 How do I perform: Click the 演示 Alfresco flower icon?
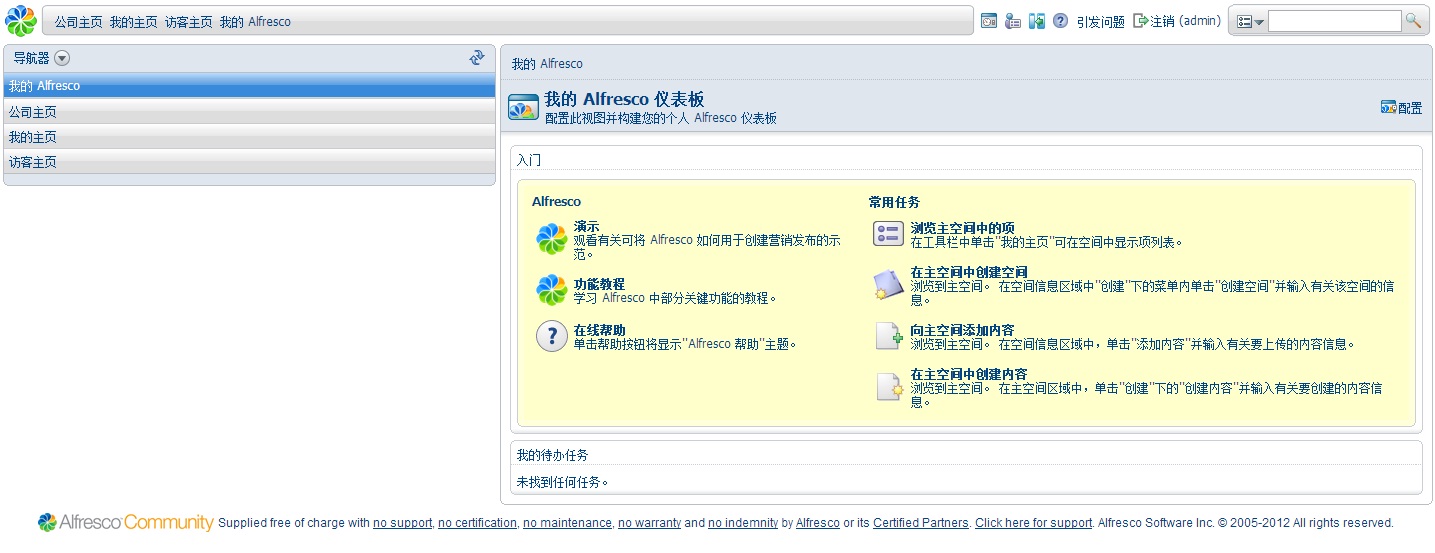(x=552, y=239)
